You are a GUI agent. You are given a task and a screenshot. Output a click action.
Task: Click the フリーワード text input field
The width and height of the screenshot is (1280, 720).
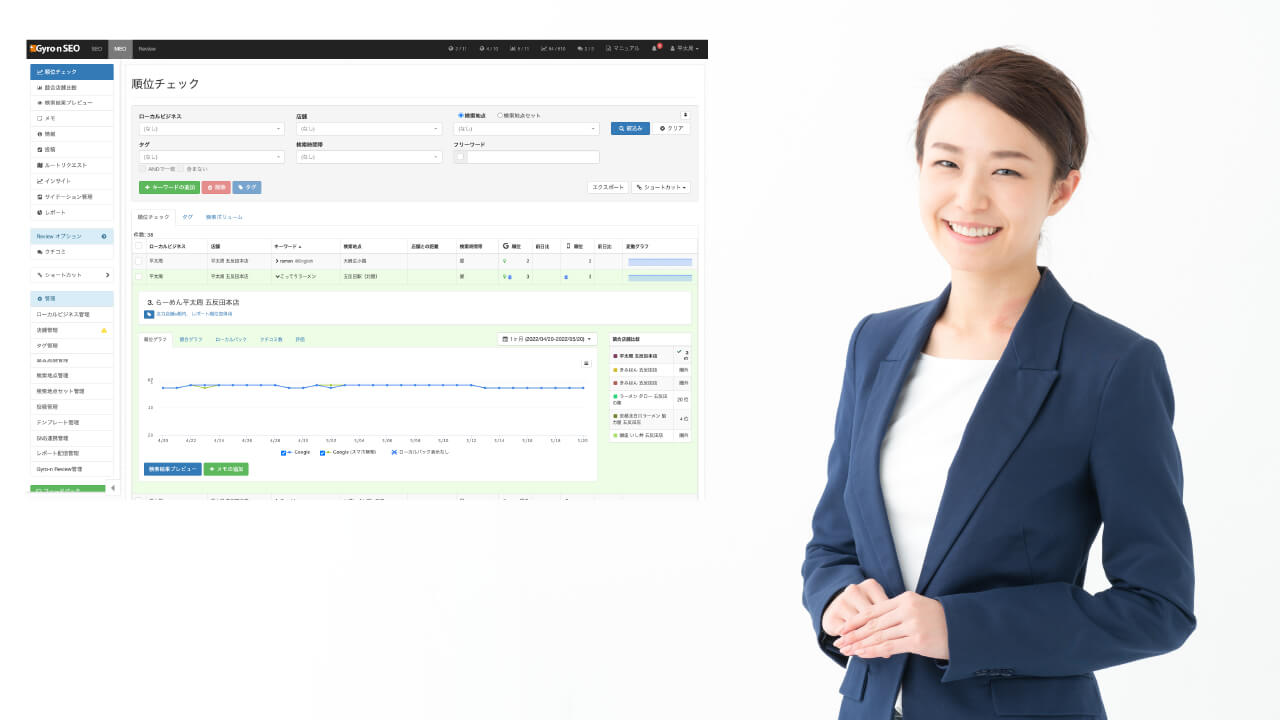coord(532,157)
